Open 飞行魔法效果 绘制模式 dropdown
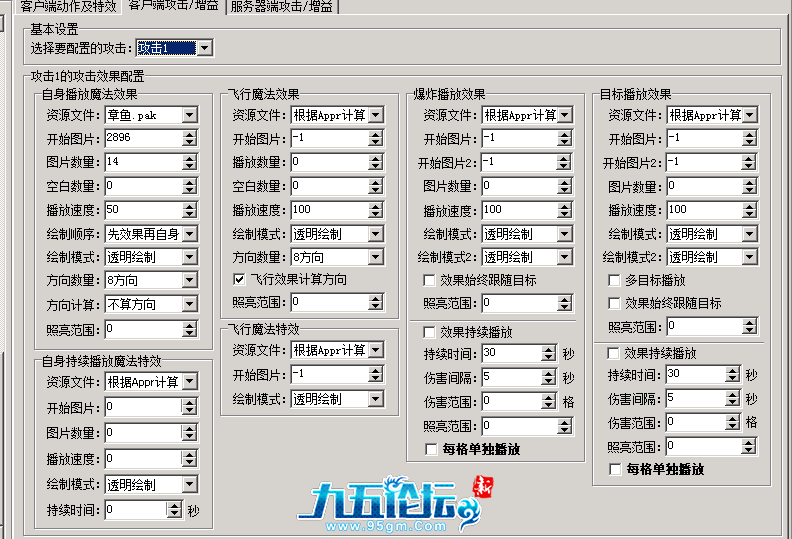 click(375, 234)
